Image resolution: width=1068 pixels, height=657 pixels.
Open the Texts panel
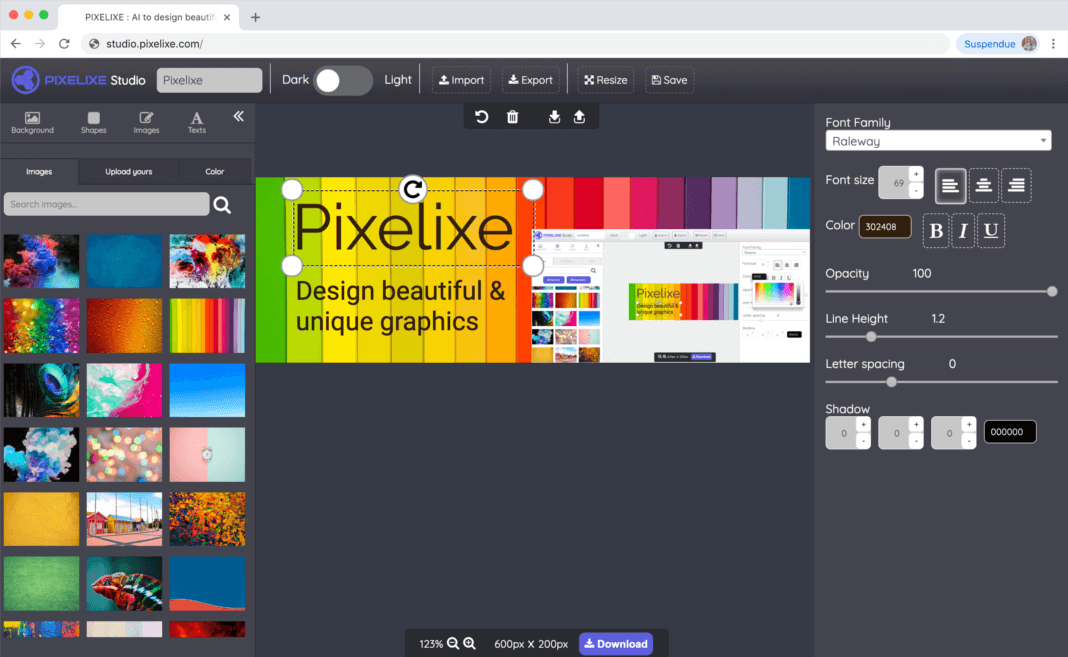pos(196,121)
